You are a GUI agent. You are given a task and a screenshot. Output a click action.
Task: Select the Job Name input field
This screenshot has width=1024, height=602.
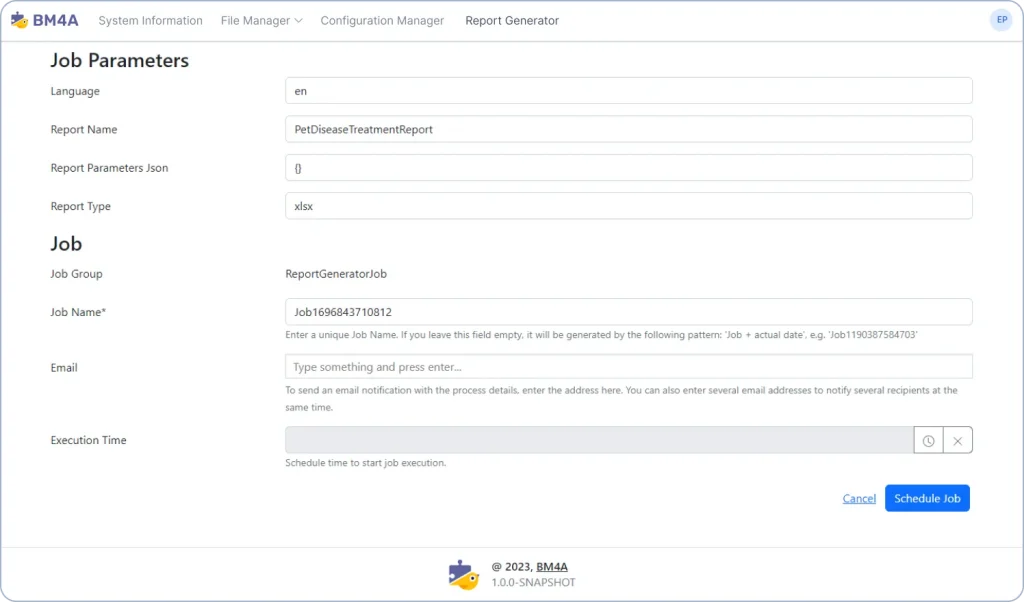[x=628, y=312]
